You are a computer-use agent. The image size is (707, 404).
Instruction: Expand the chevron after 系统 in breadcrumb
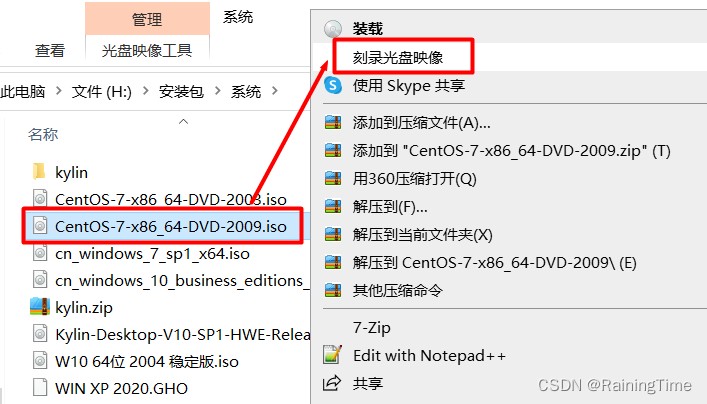(275, 91)
